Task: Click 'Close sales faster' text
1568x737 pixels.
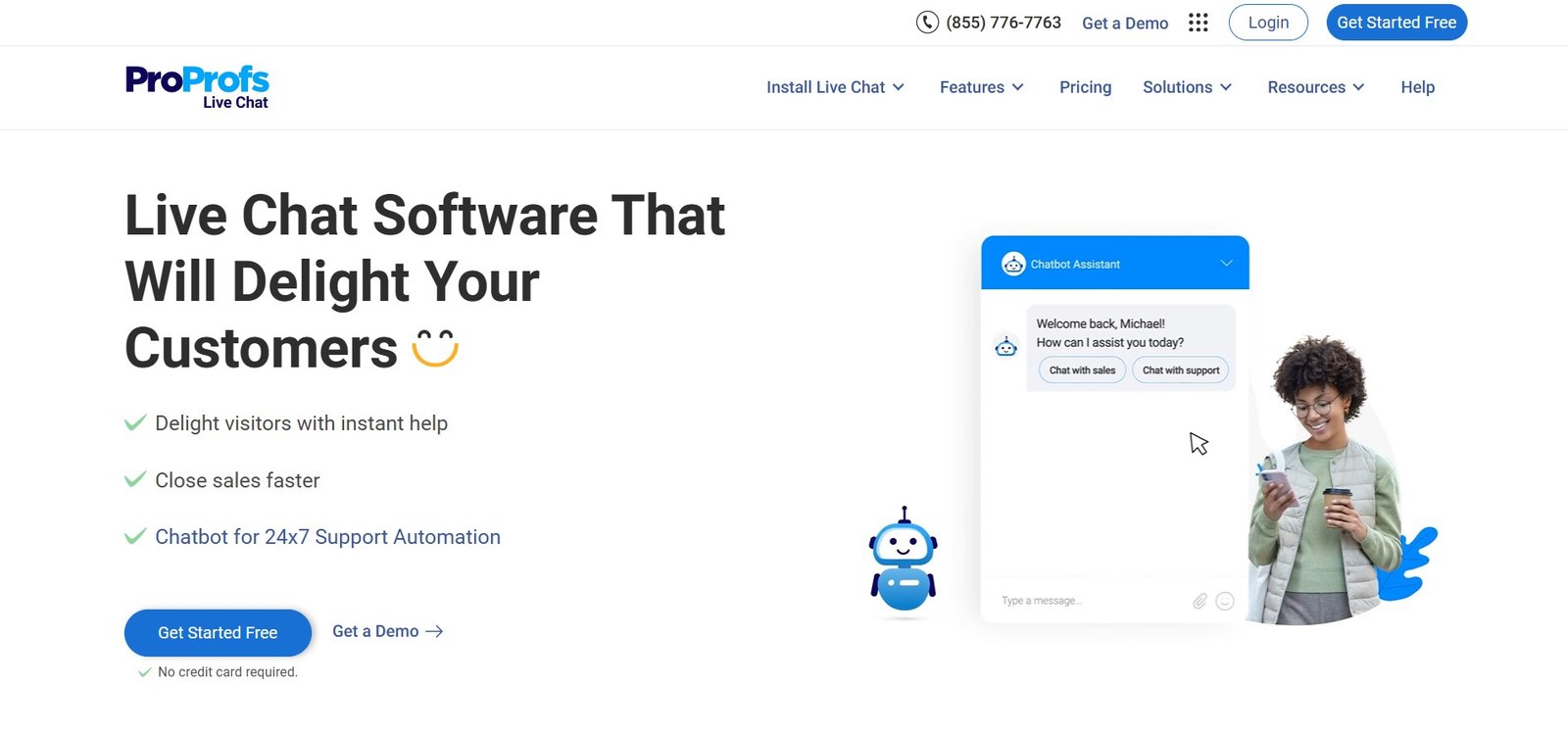Action: pos(237,480)
